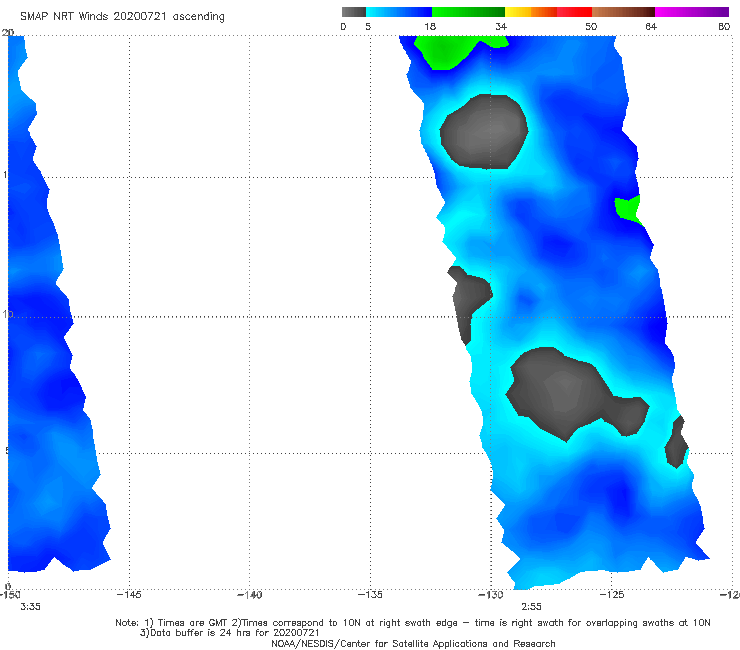Click the small green patch on the right swath edge
The height and width of the screenshot is (650, 740).
(x=628, y=209)
